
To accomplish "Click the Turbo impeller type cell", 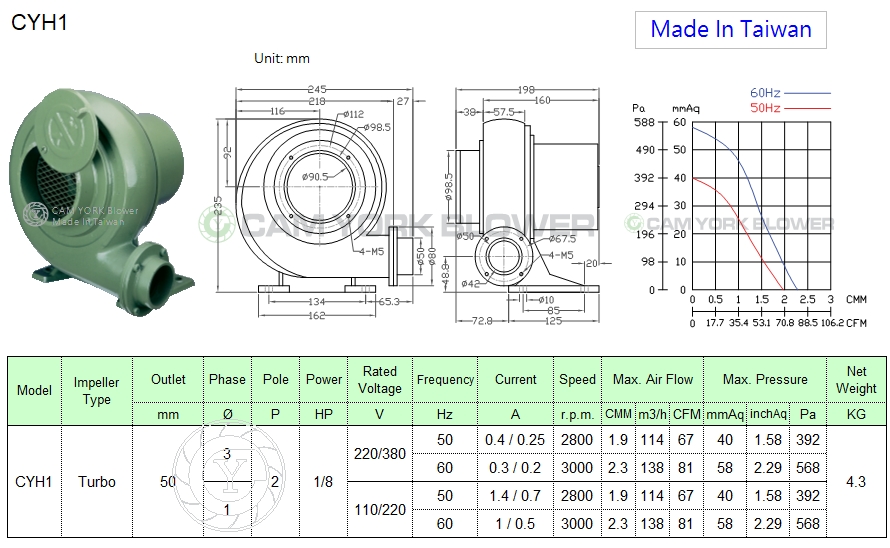I will coord(96,482).
